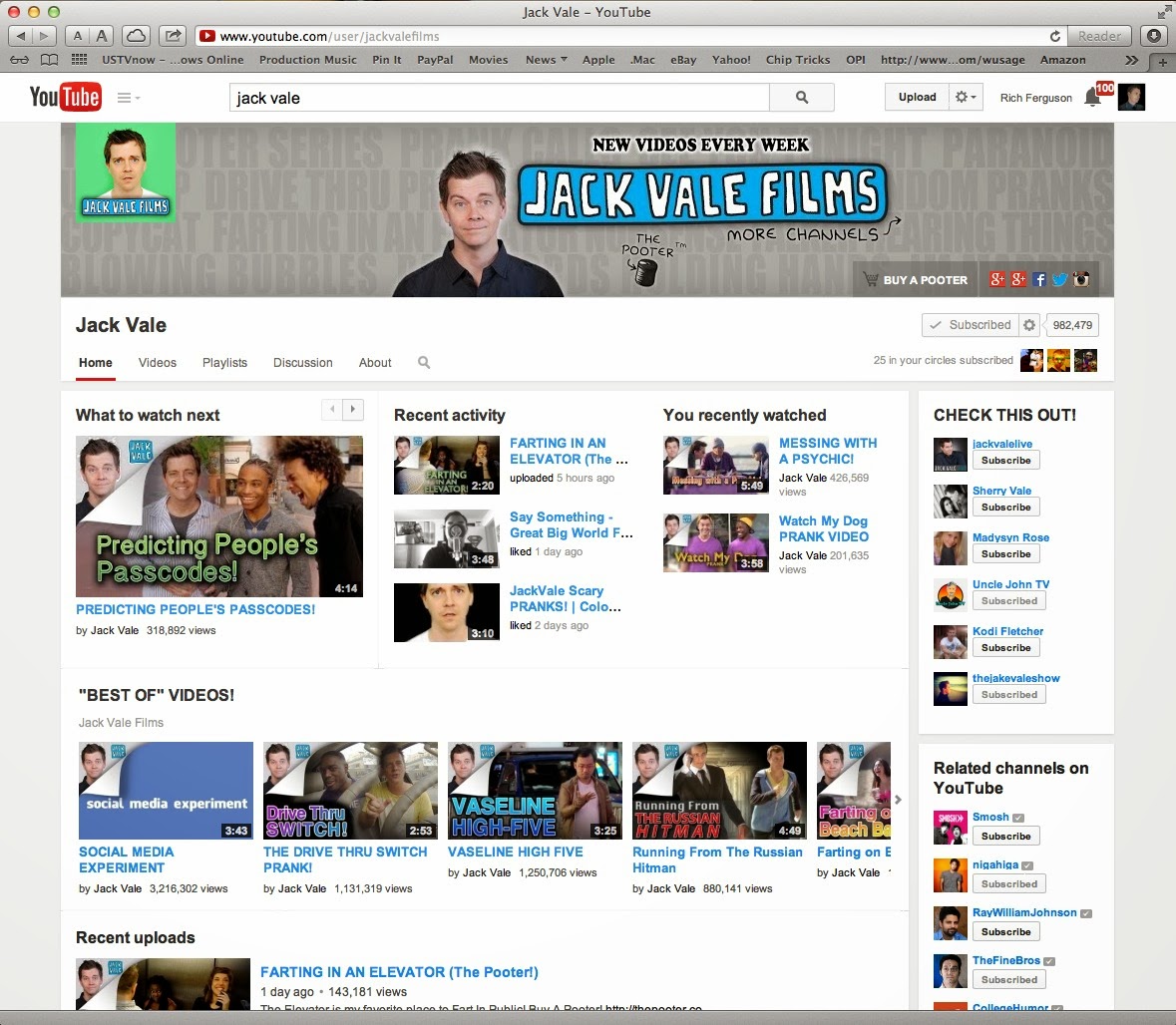The width and height of the screenshot is (1176, 1025).
Task: Subscribe to RayWilliamJohnson
Action: (1005, 932)
